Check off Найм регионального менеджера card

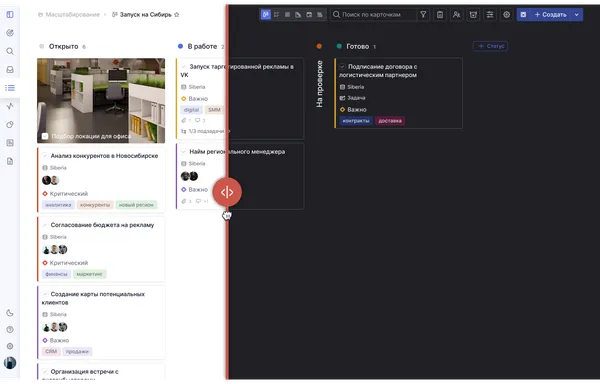click(184, 151)
